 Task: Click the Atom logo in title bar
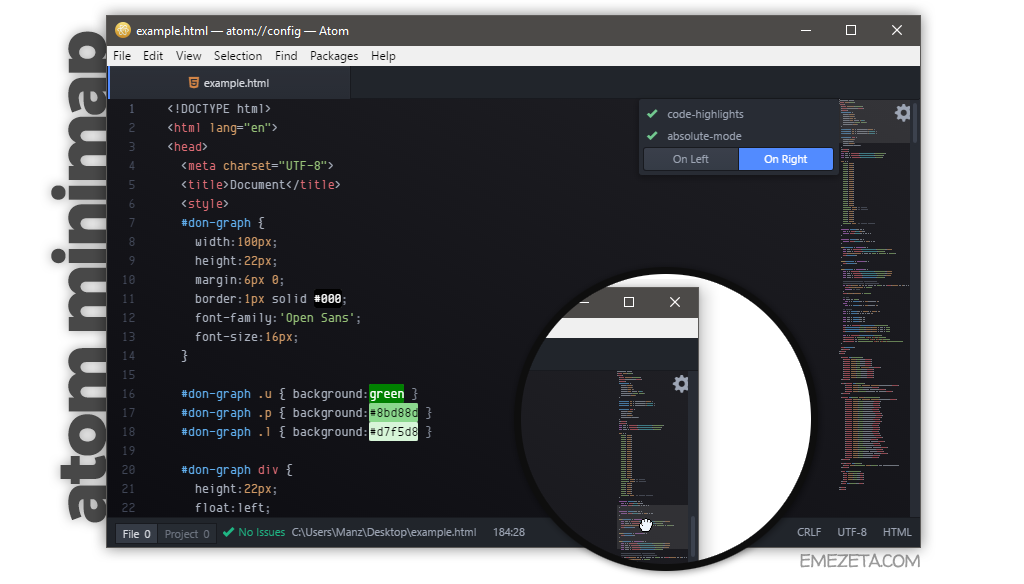[x=123, y=30]
